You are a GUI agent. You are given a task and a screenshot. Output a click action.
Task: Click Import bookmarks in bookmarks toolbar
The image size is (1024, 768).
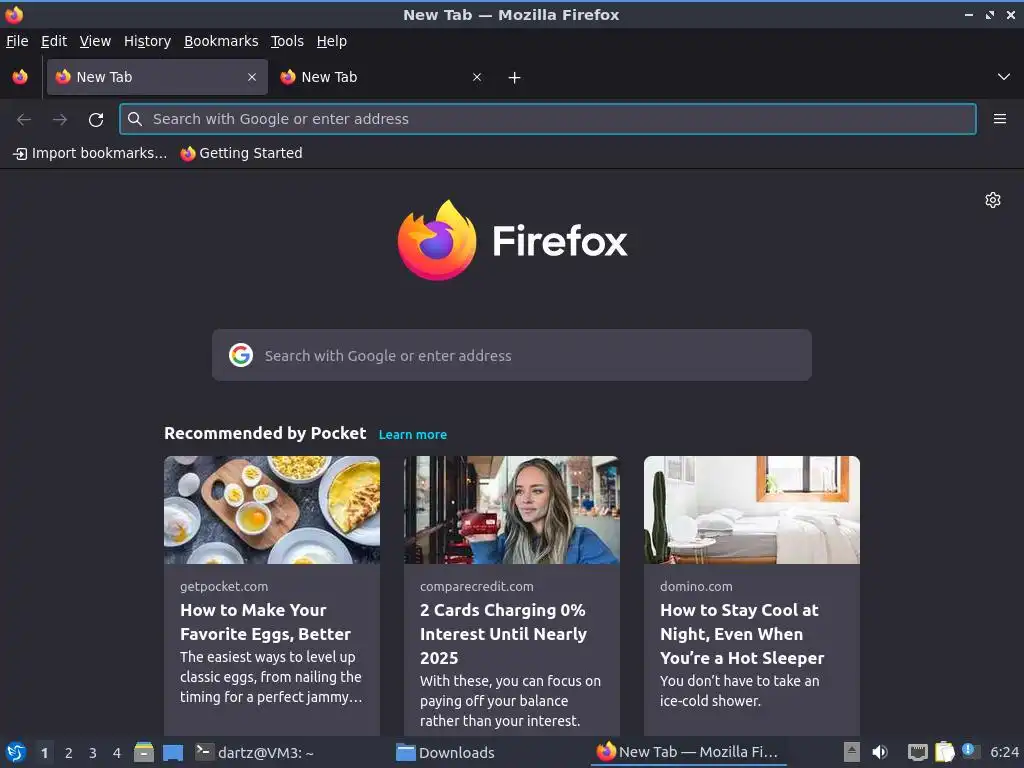point(90,153)
